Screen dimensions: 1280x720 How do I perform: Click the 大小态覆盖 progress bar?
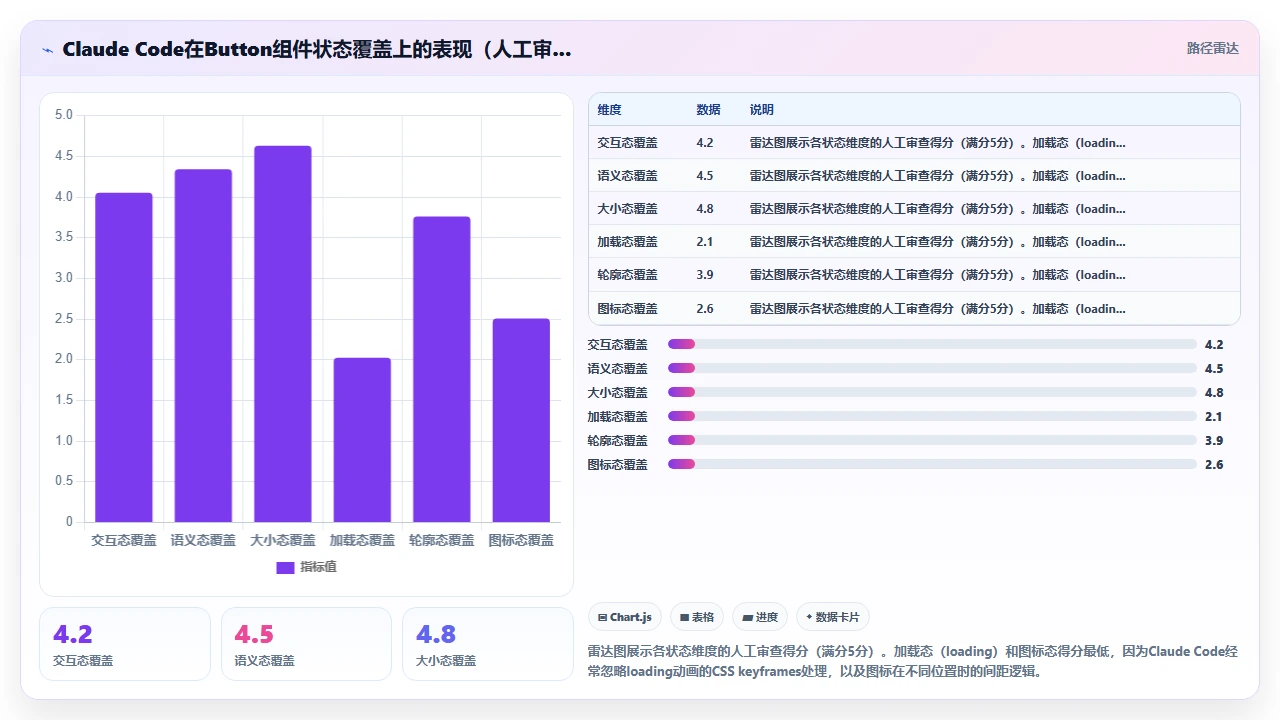pos(932,392)
